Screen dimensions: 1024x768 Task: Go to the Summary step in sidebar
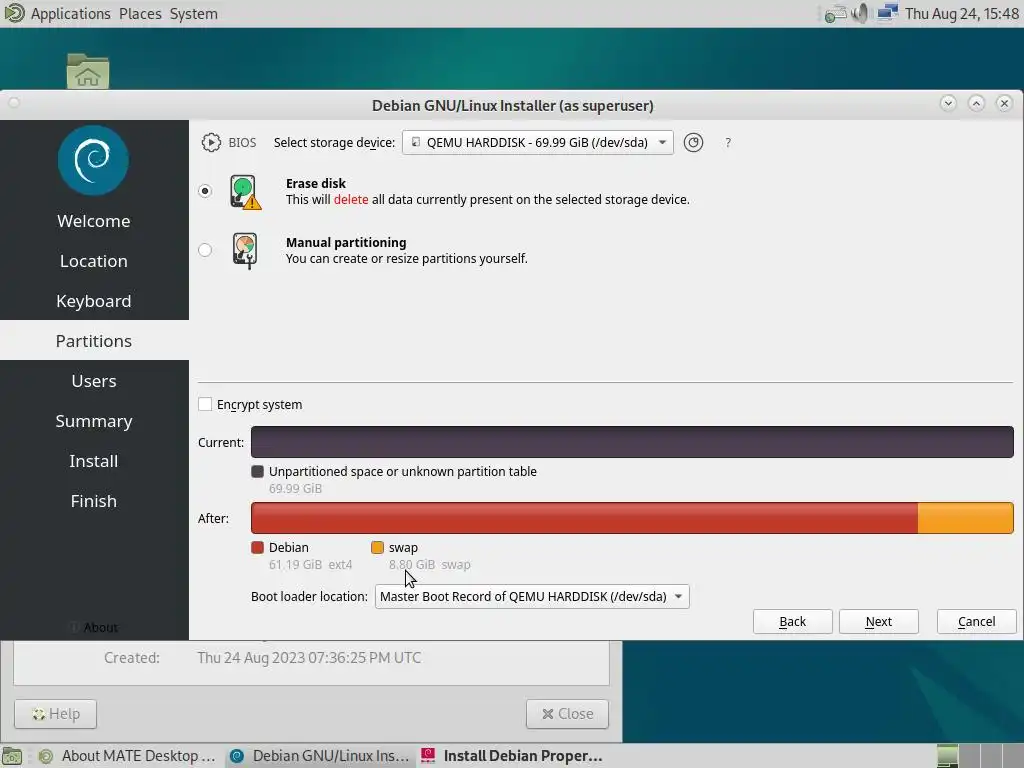[x=93, y=421]
